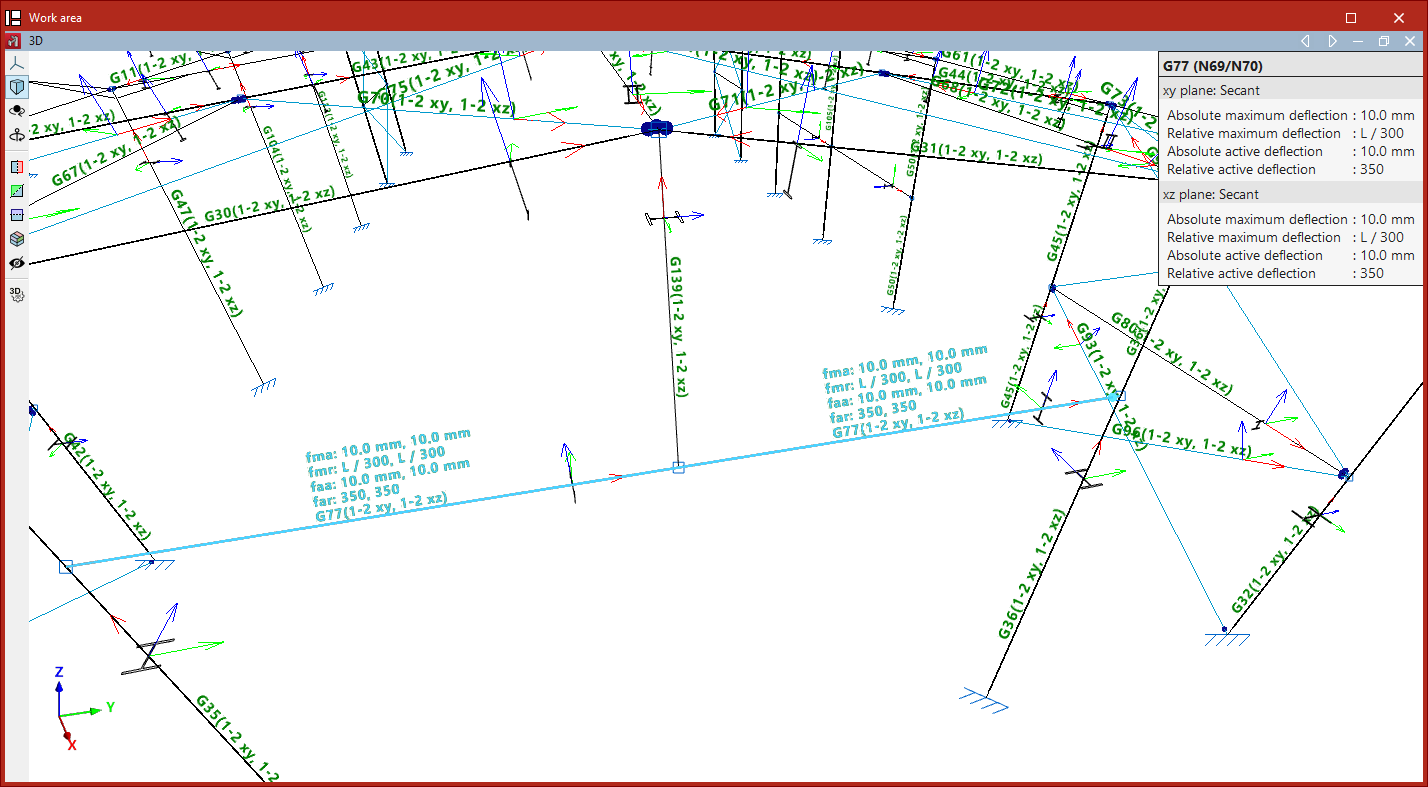Open the stacked layers cube tool
Image resolution: width=1428 pixels, height=787 pixels.
[17, 239]
